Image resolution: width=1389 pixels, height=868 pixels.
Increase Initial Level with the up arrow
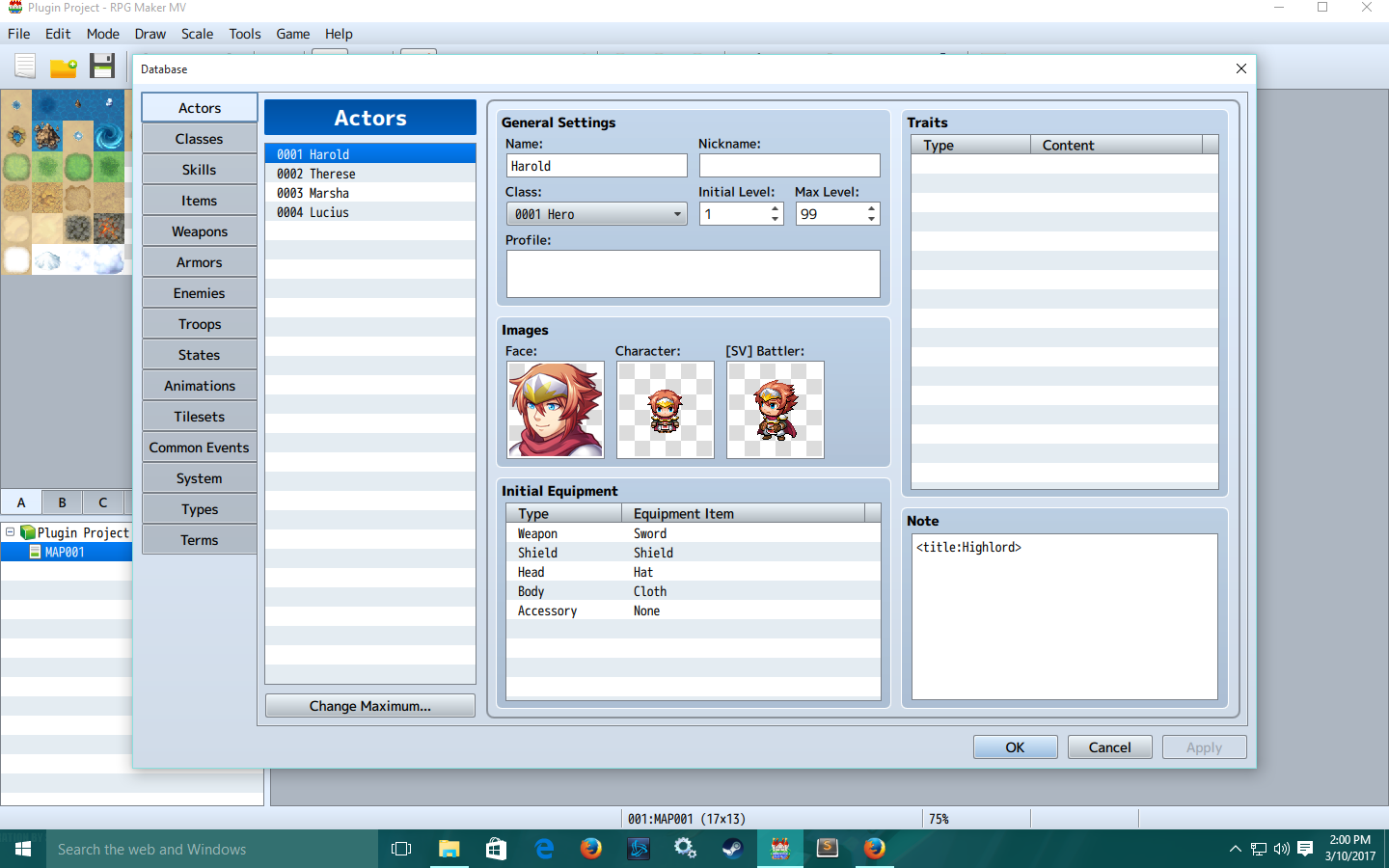pyautogui.click(x=773, y=208)
